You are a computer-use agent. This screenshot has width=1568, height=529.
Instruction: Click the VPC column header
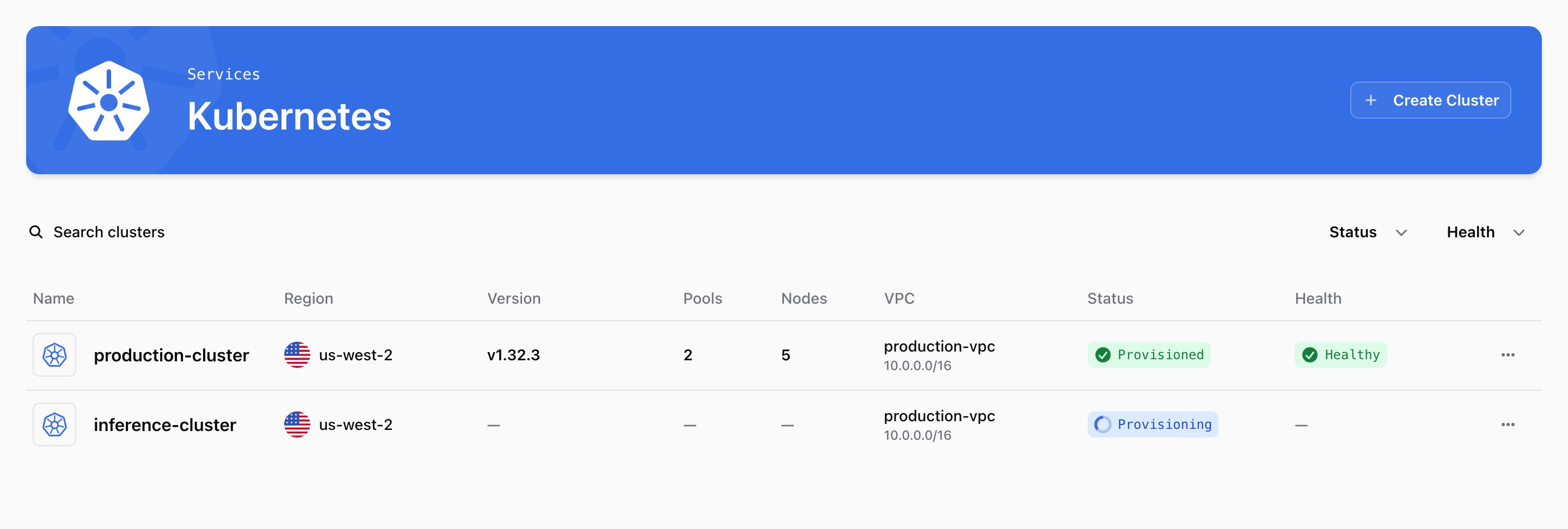point(899,298)
